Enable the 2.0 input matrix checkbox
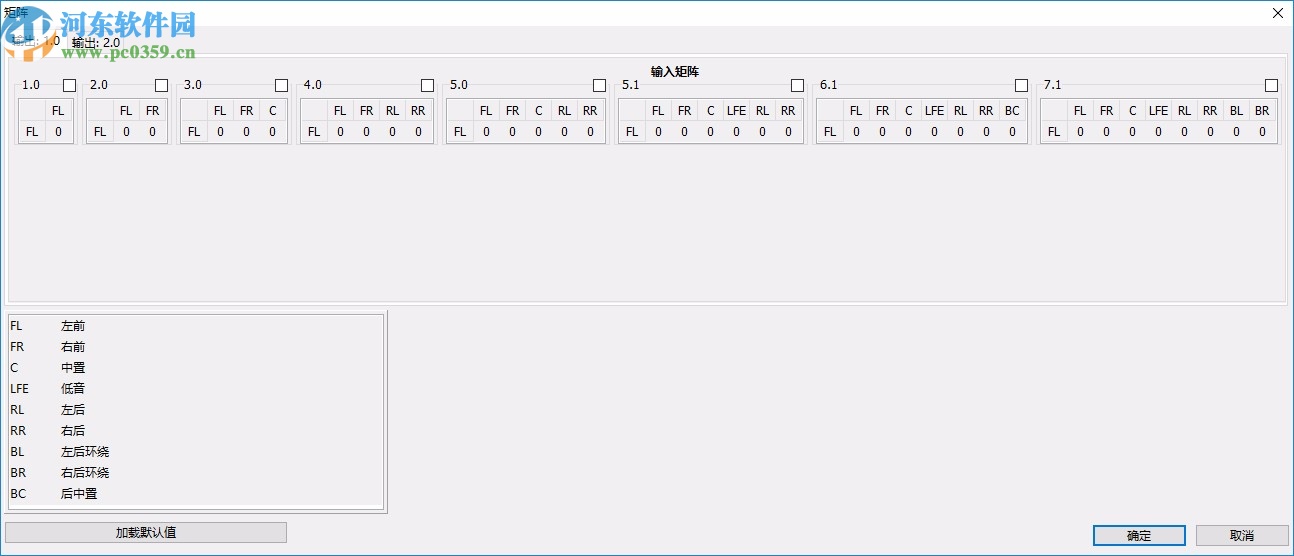The height and width of the screenshot is (556, 1294). tap(161, 86)
